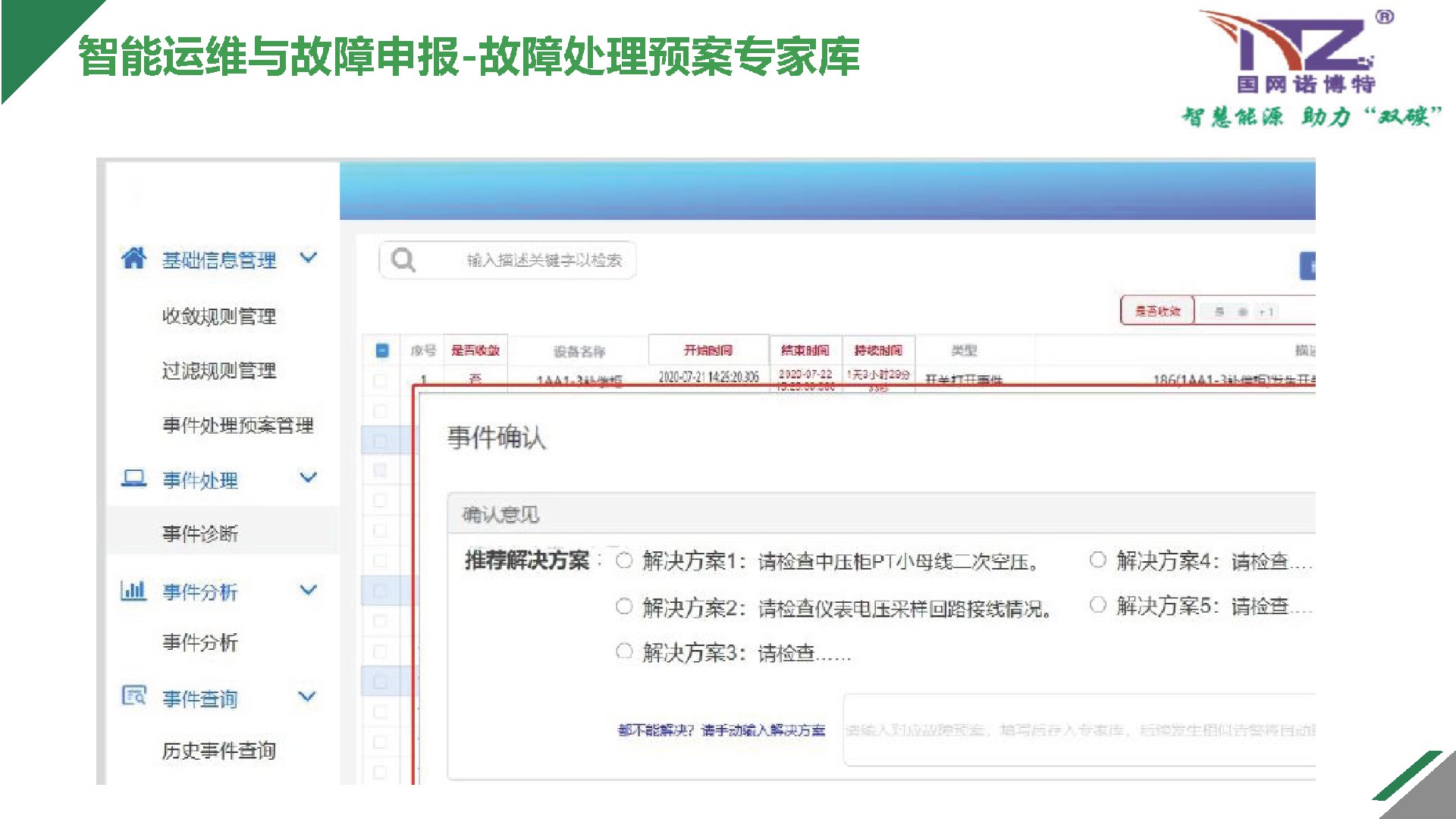The height and width of the screenshot is (819, 1456).
Task: Select 解决方案4 radio button
Action: [1097, 560]
